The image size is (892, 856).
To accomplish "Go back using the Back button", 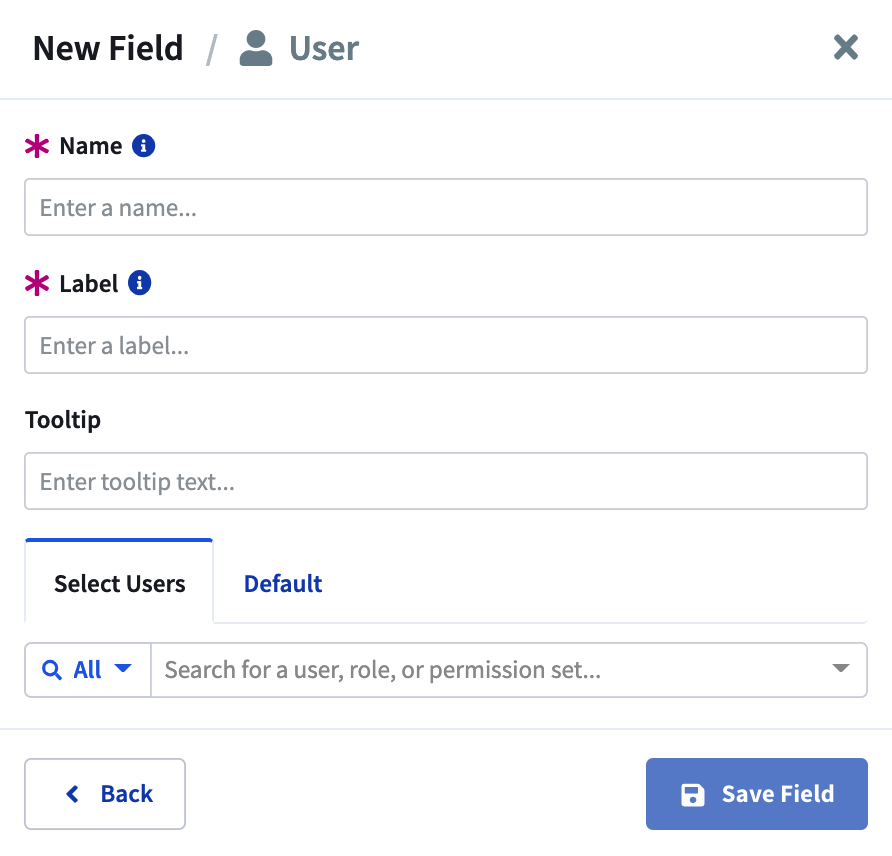I will 105,794.
